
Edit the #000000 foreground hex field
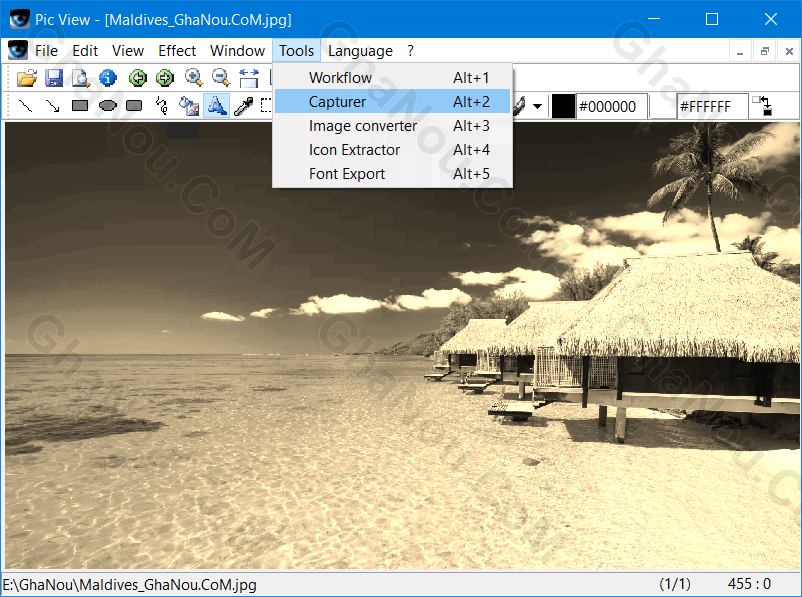pos(612,106)
